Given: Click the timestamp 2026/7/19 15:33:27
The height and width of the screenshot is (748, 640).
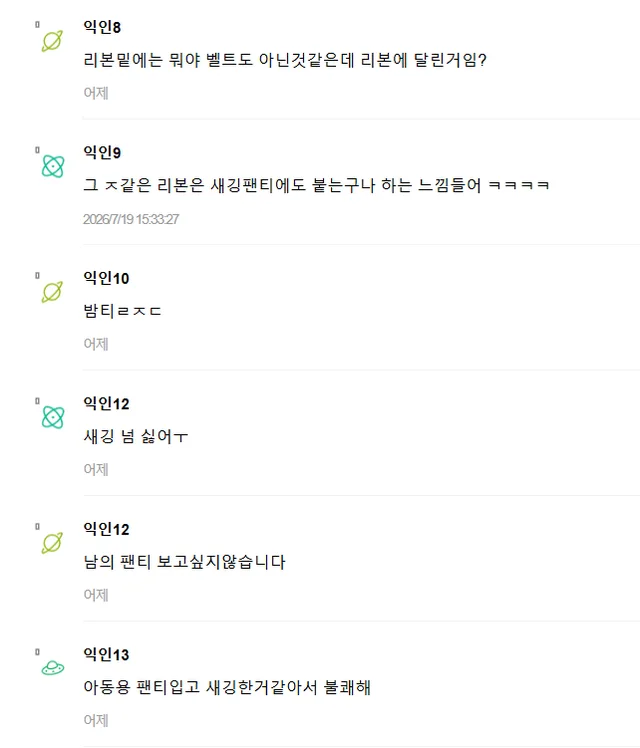Looking at the screenshot, I should click(x=131, y=219).
